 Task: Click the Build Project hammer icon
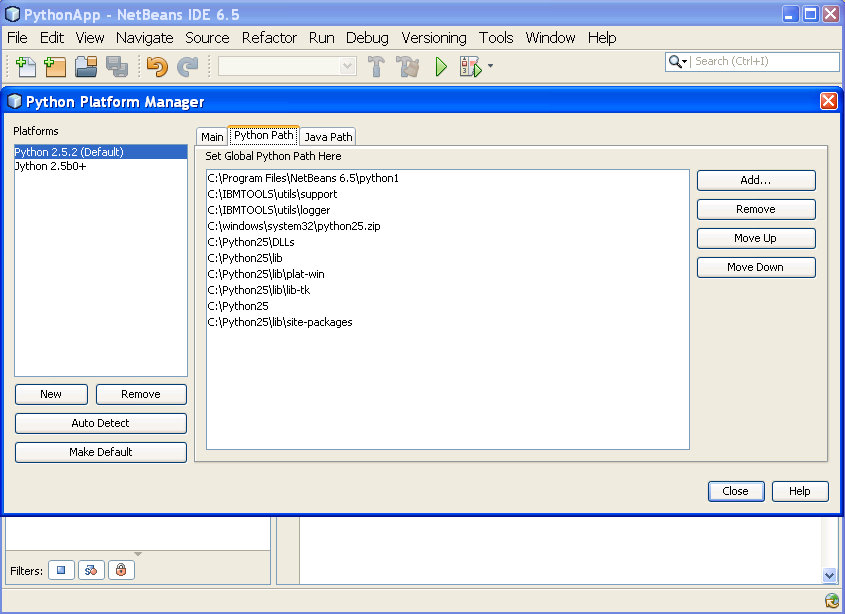pos(376,67)
